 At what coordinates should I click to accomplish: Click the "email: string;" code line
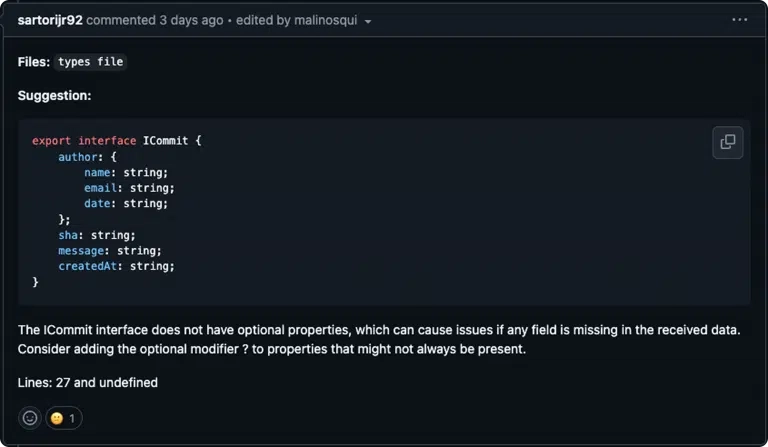(129, 188)
